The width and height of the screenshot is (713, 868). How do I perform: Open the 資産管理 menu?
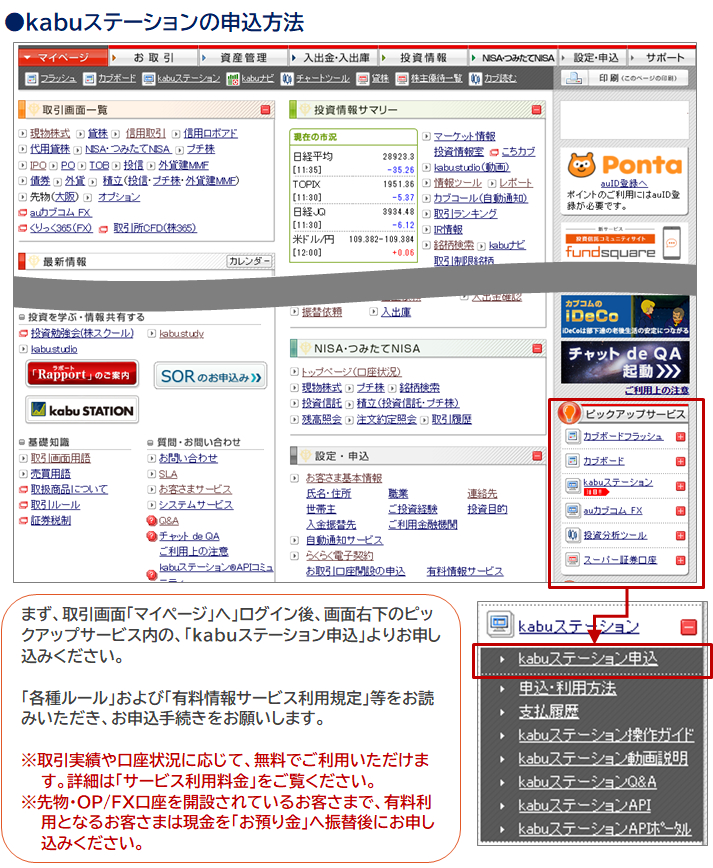[x=243, y=58]
